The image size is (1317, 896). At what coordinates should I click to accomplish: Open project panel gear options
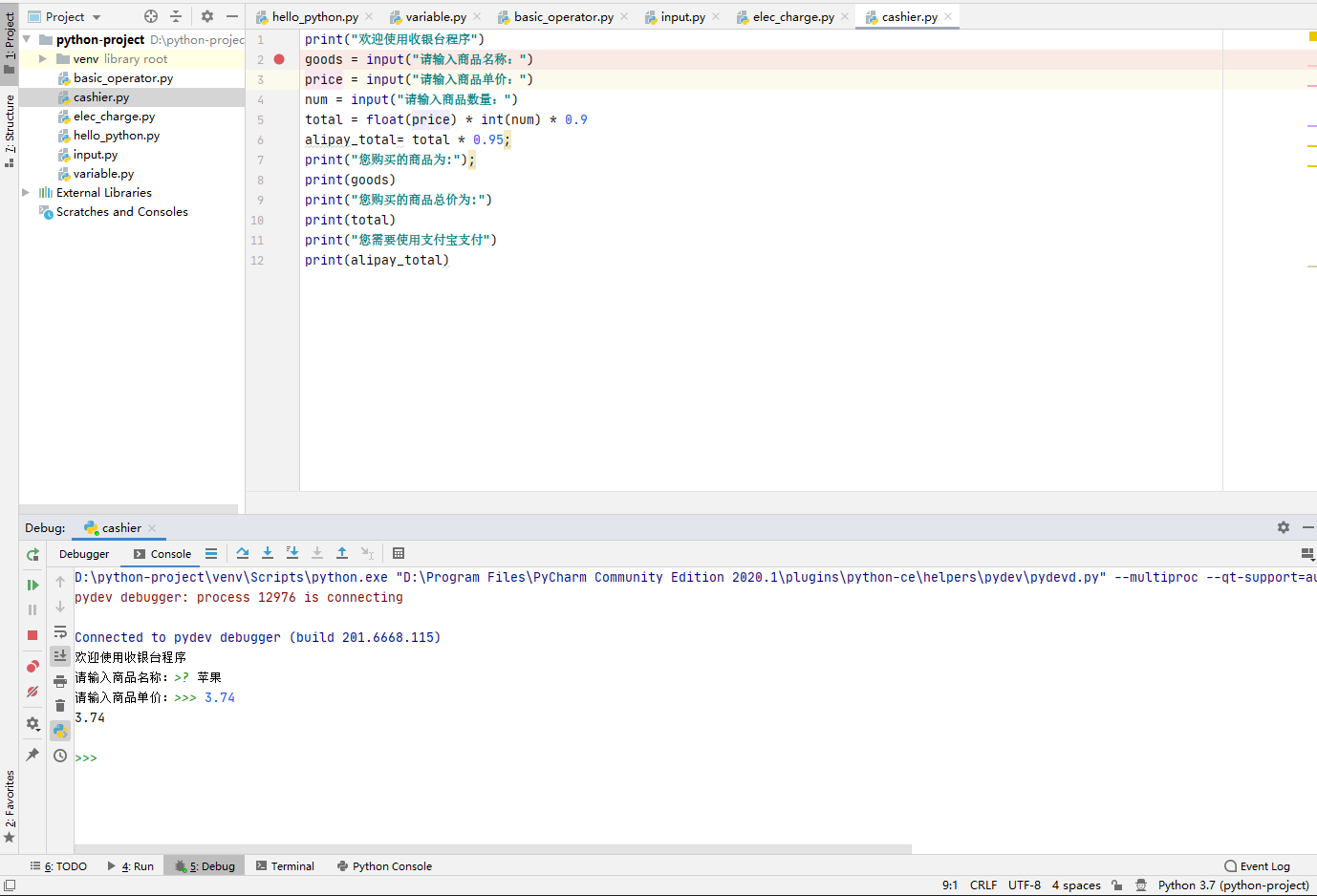tap(207, 16)
